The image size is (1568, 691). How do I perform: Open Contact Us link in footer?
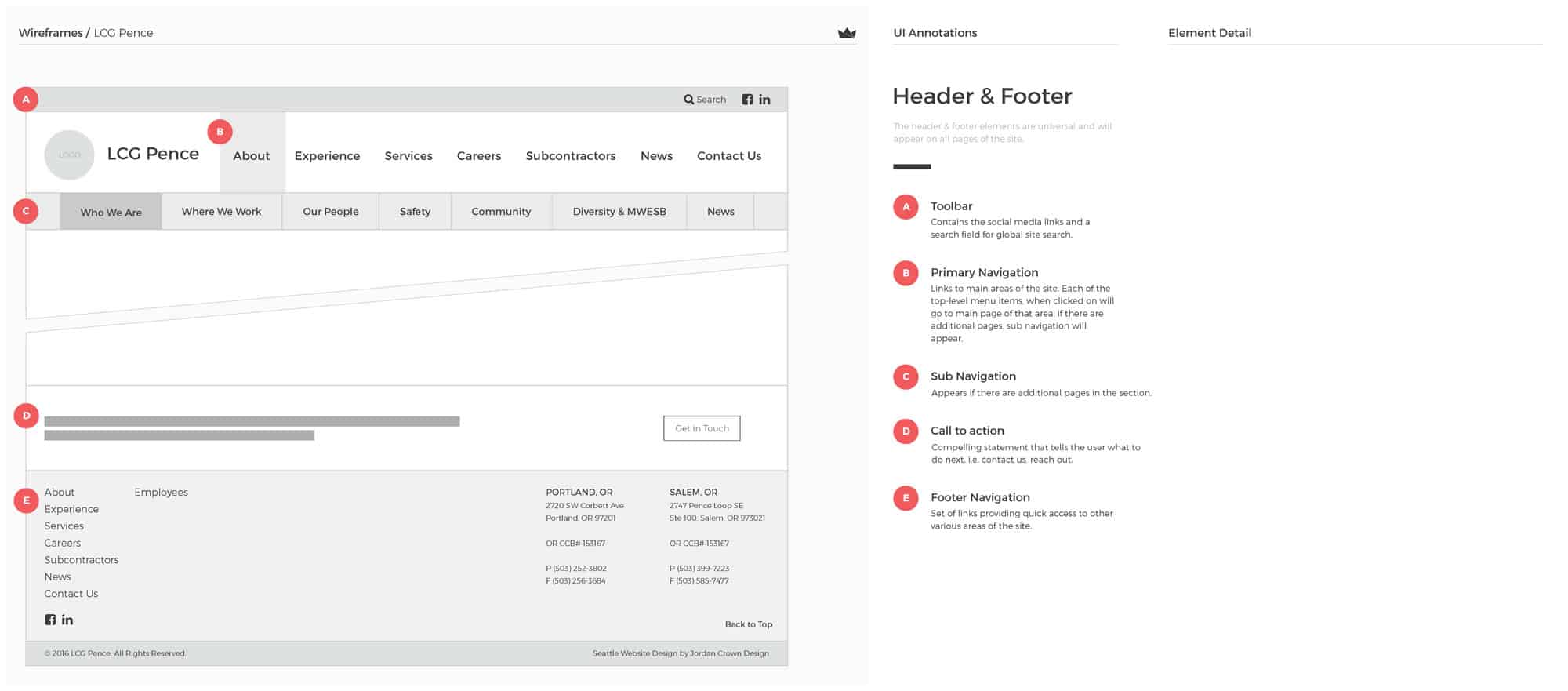[71, 594]
